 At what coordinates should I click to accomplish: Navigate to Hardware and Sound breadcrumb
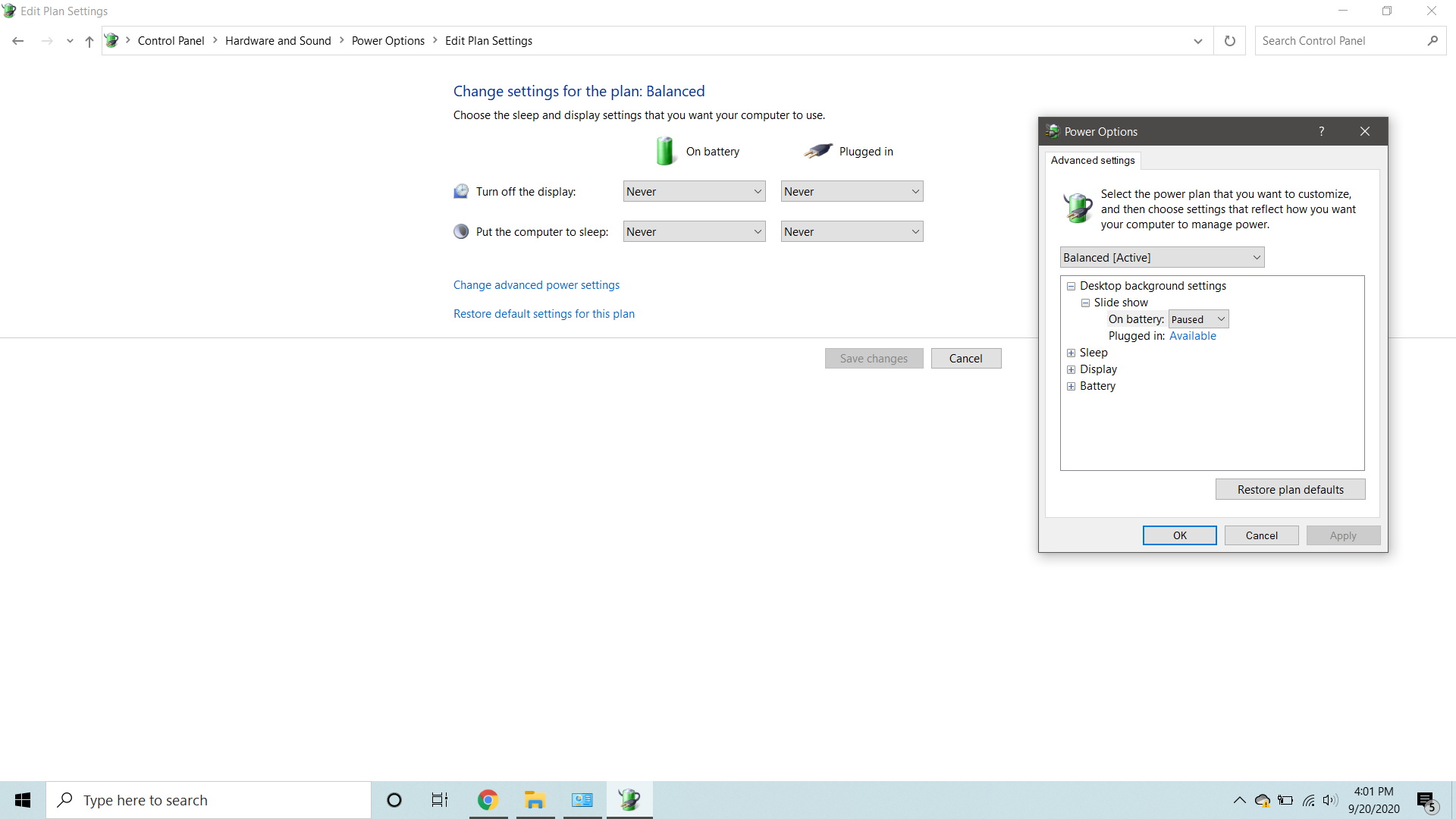pos(278,40)
